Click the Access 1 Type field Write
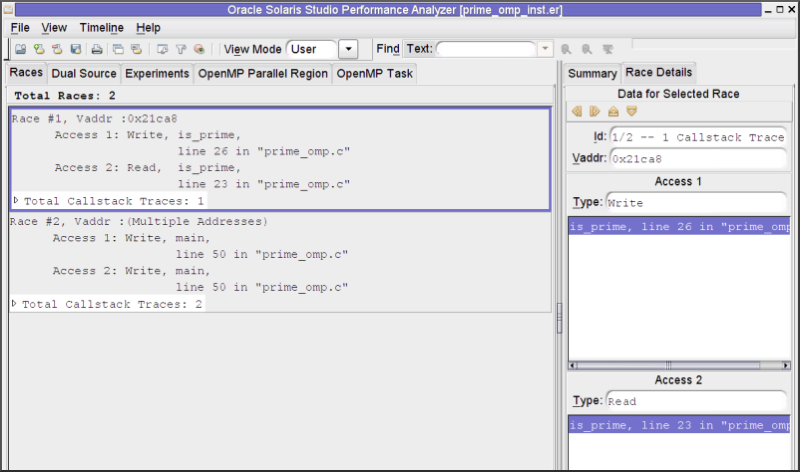The image size is (800, 472). tap(696, 203)
